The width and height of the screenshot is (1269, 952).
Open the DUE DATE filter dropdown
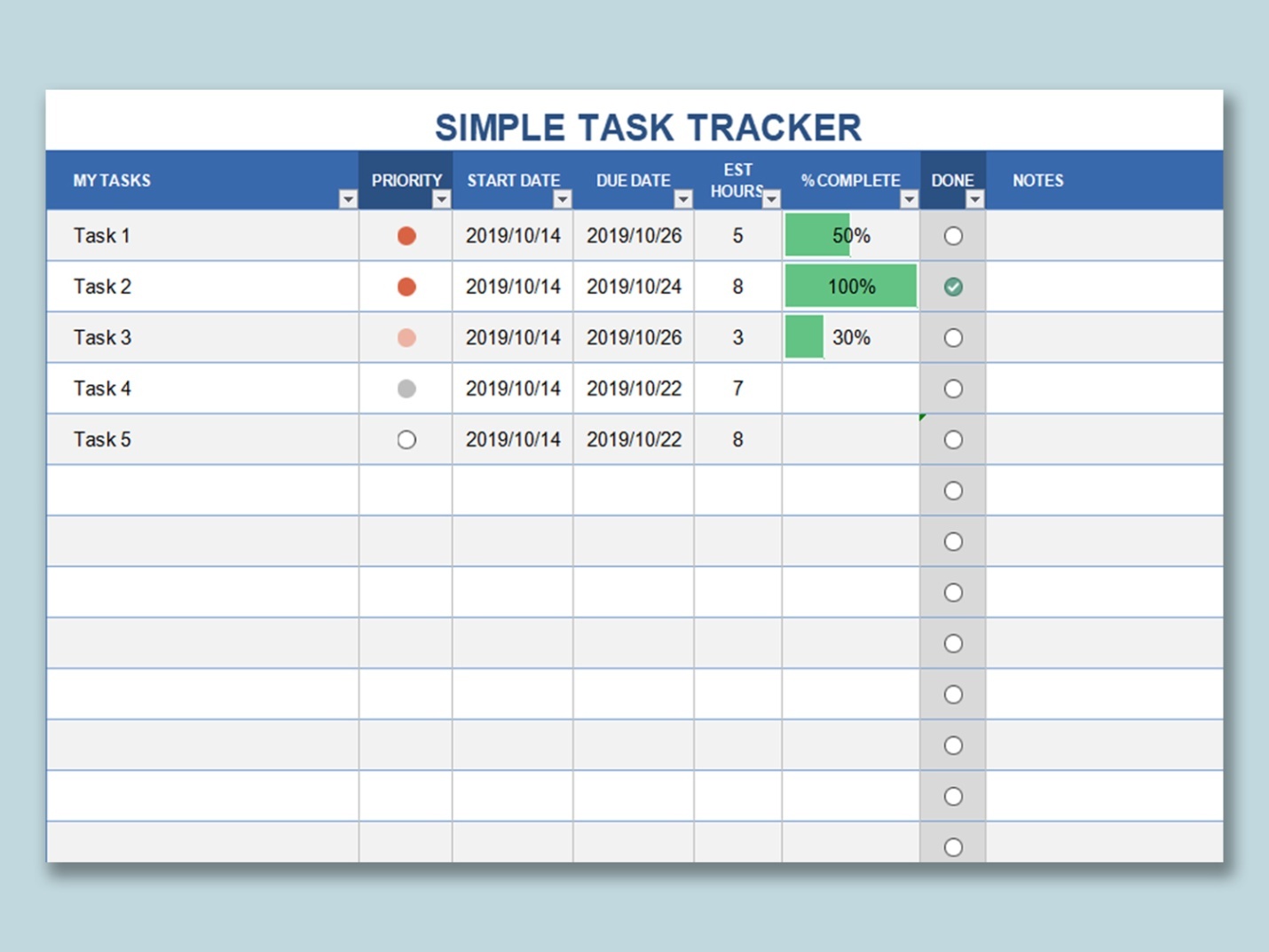[x=682, y=199]
